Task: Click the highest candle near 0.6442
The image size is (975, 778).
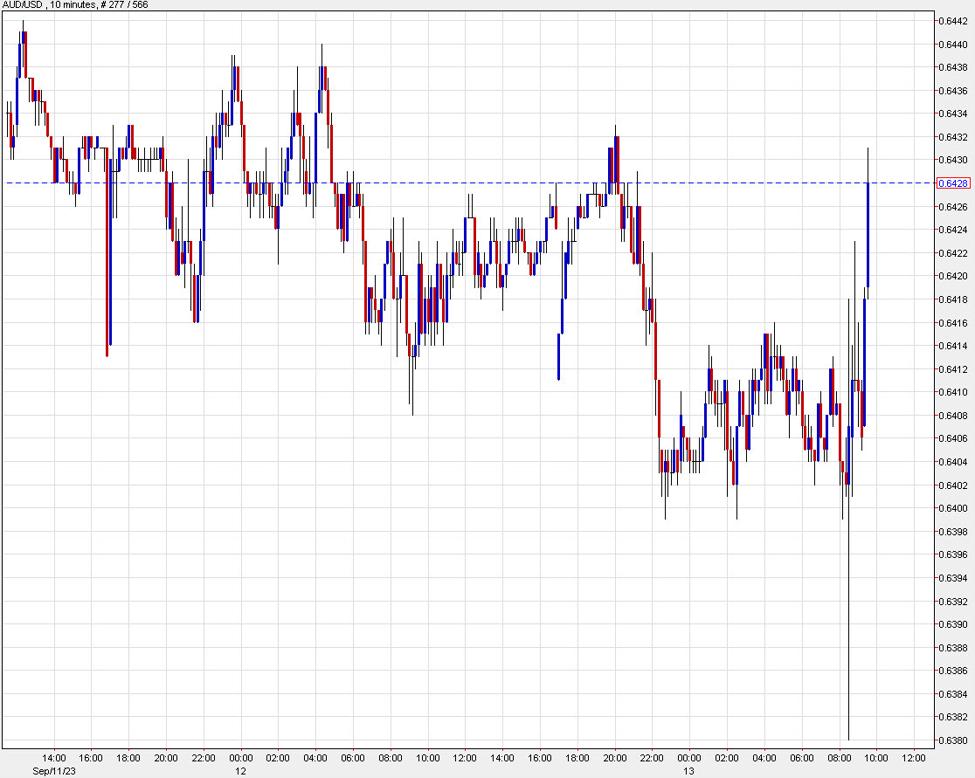Action: (x=22, y=40)
